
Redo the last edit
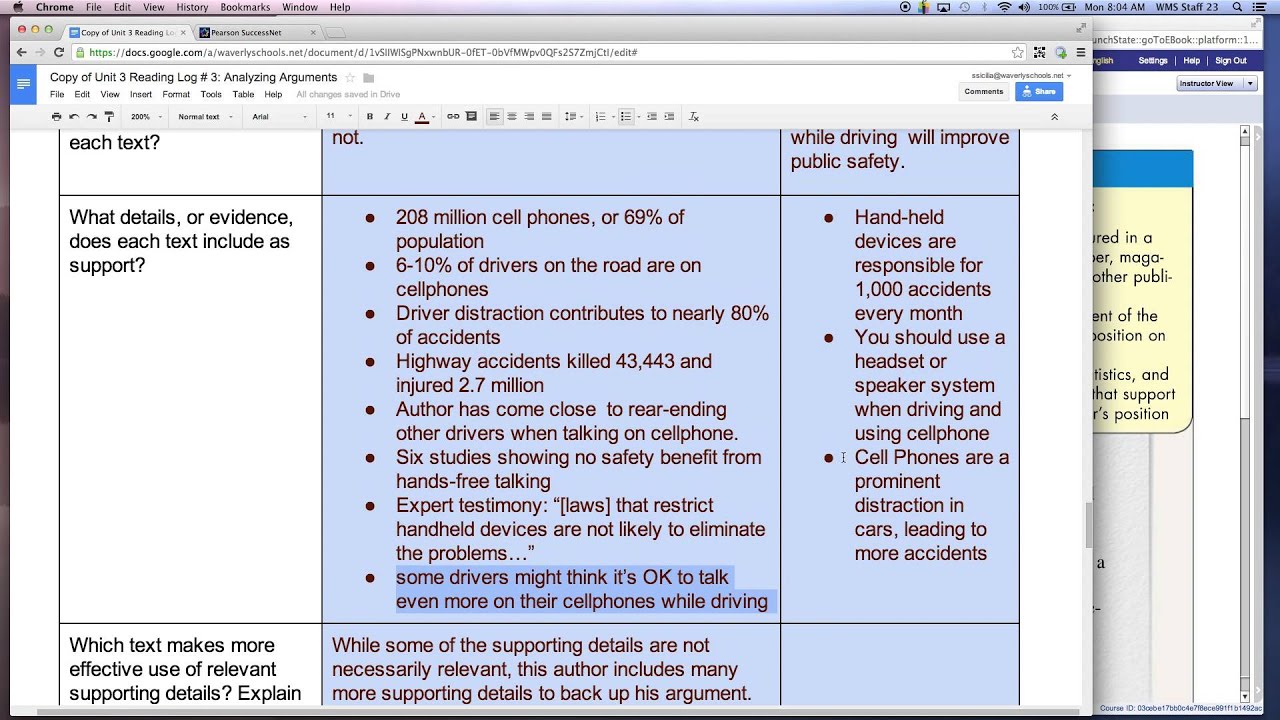point(91,117)
